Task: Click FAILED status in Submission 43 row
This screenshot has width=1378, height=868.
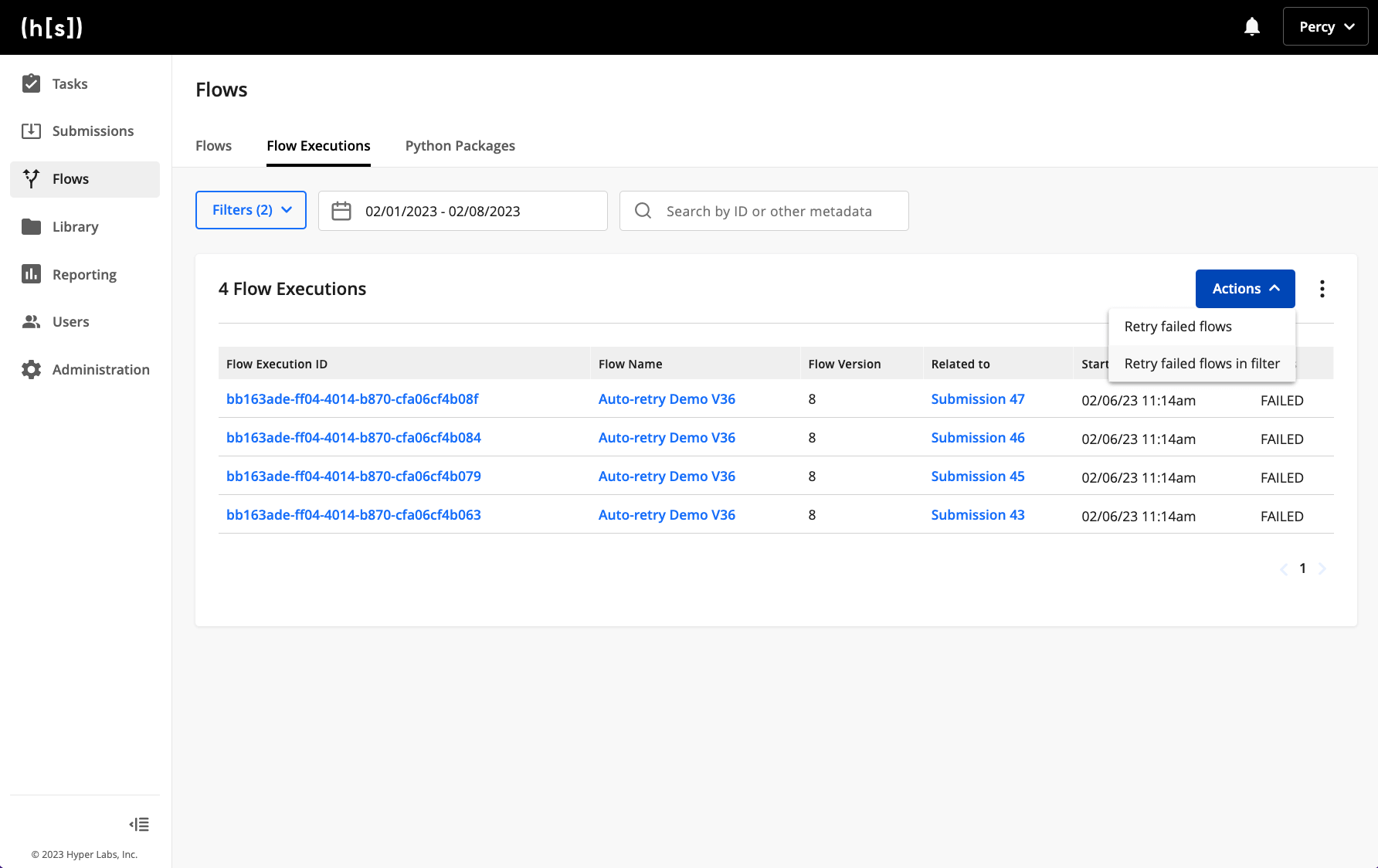Action: [x=1281, y=517]
